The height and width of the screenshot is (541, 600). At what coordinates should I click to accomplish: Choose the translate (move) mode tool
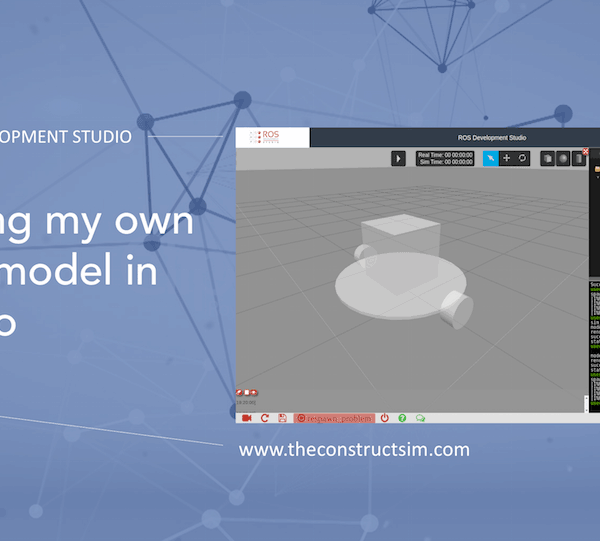pos(506,158)
